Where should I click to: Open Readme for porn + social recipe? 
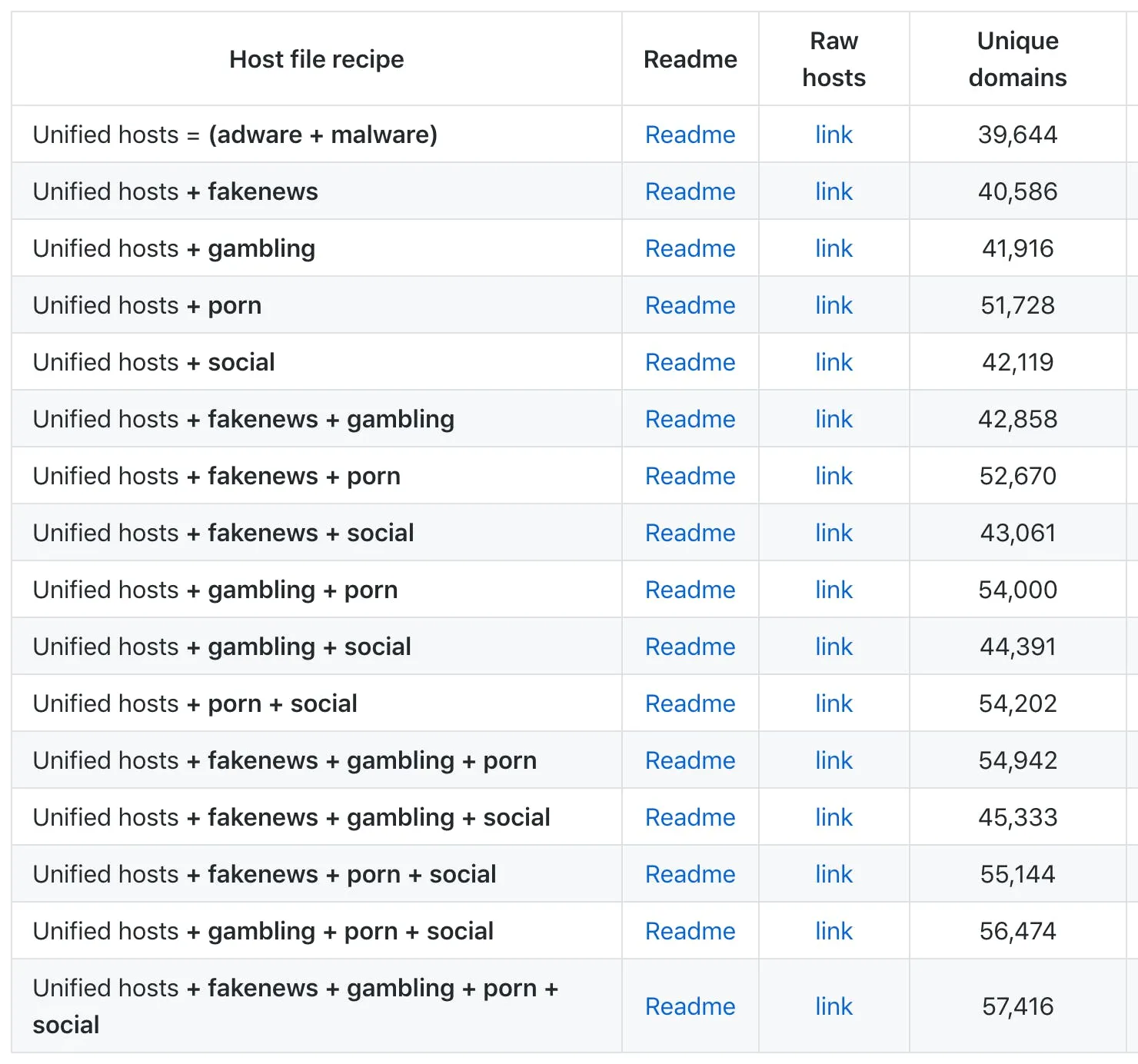pyautogui.click(x=690, y=703)
